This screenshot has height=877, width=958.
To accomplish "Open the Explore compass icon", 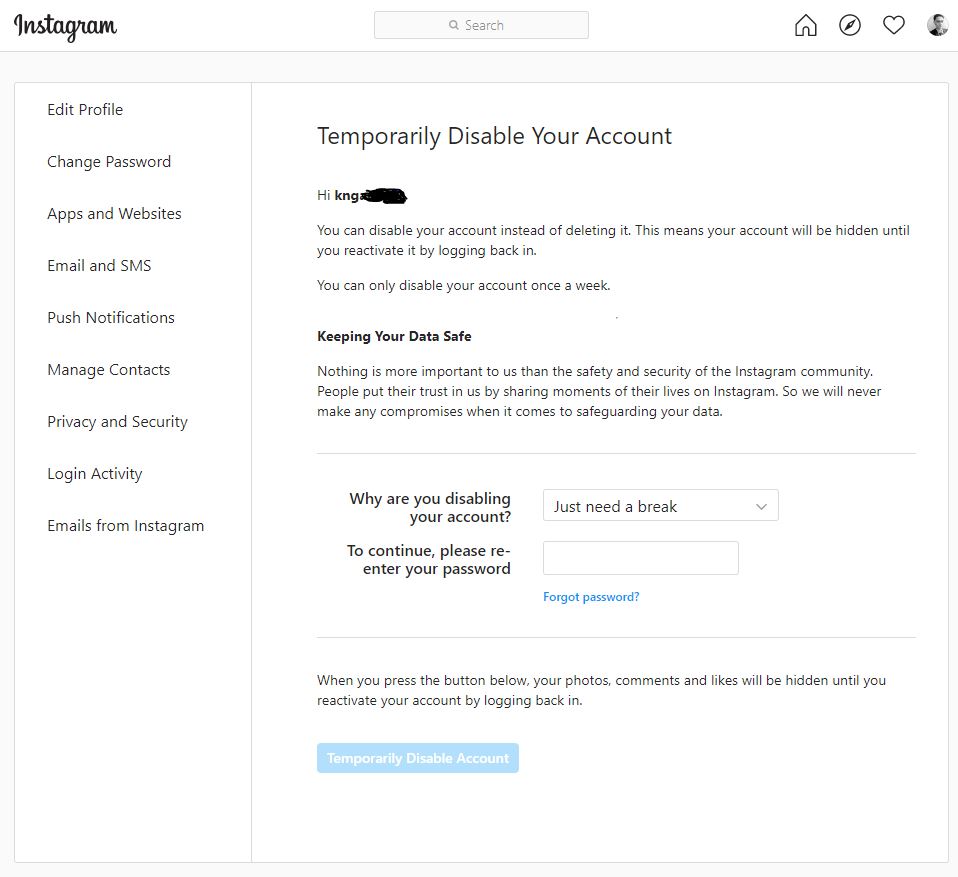I will click(849, 25).
